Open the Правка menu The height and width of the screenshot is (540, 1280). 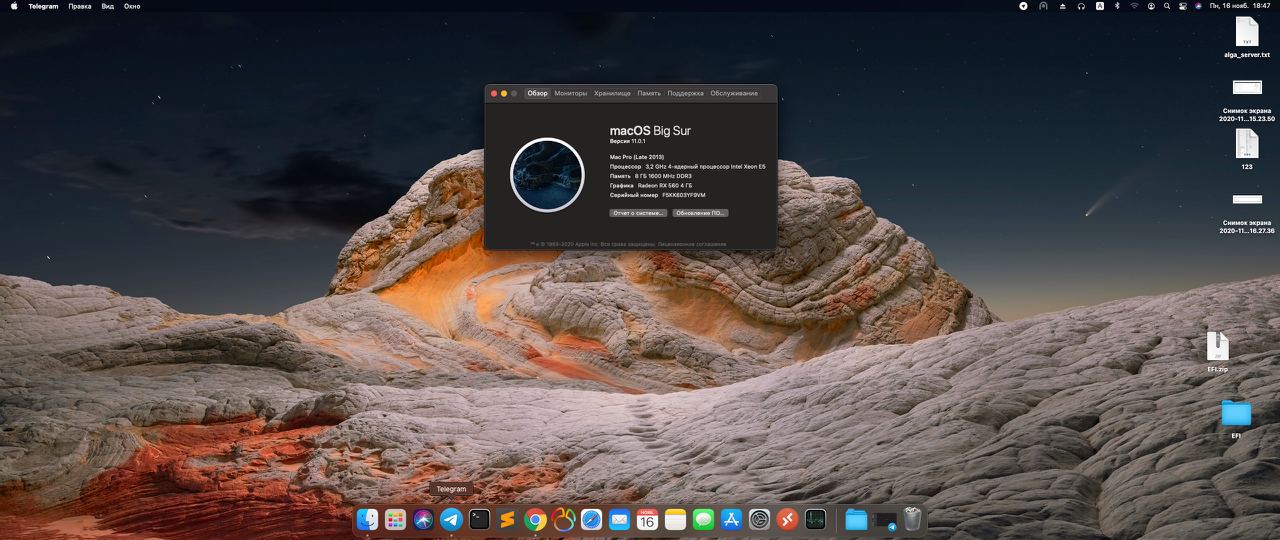point(80,6)
